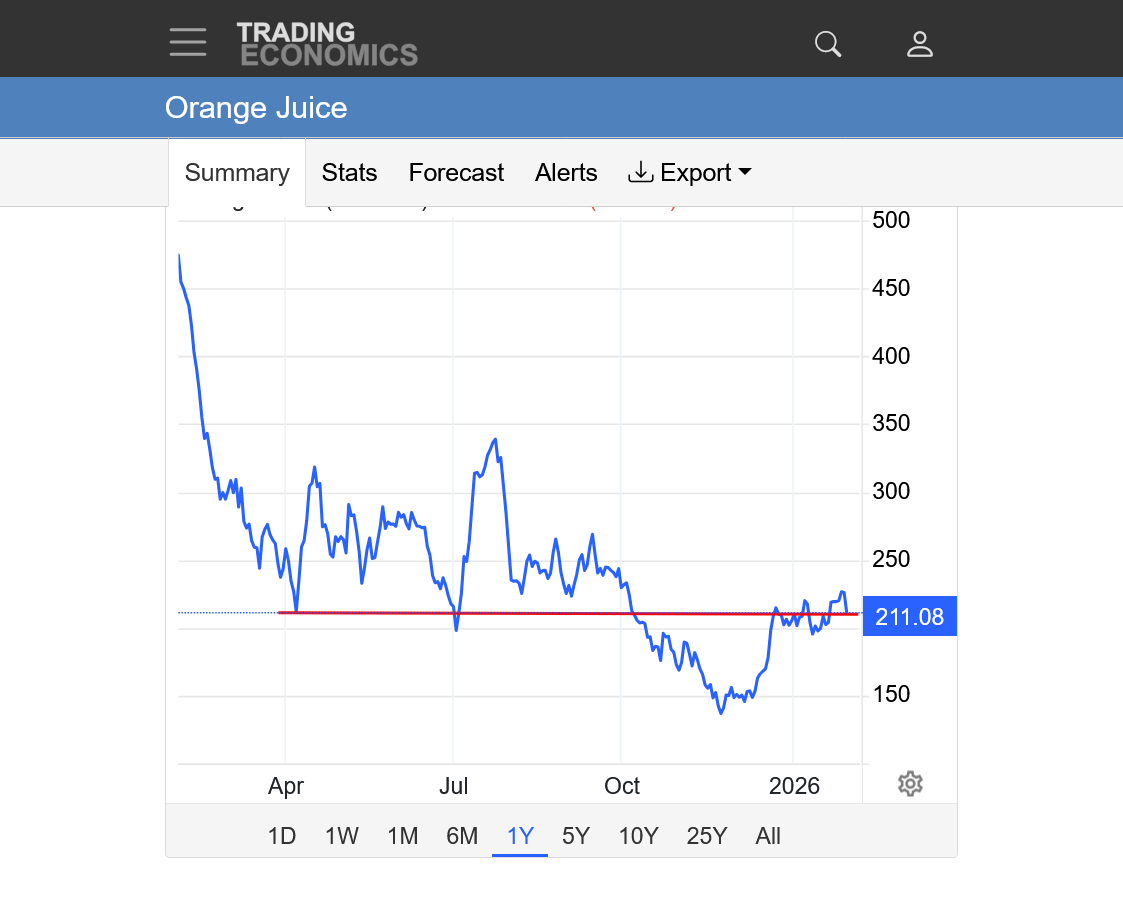The width and height of the screenshot is (1123, 901).
Task: Select the 1D time range
Action: 282,836
